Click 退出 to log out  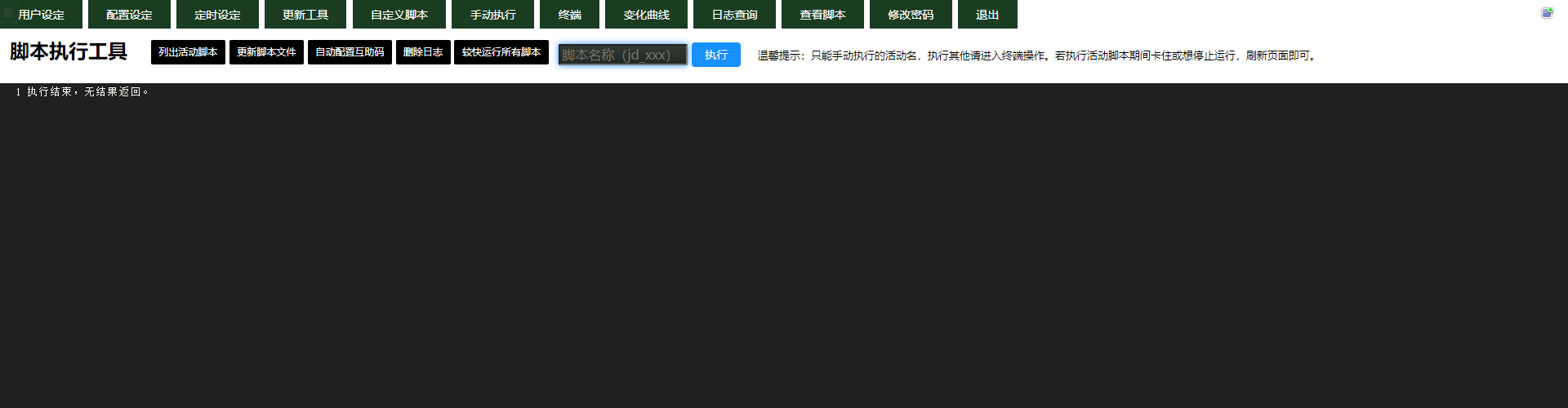987,14
